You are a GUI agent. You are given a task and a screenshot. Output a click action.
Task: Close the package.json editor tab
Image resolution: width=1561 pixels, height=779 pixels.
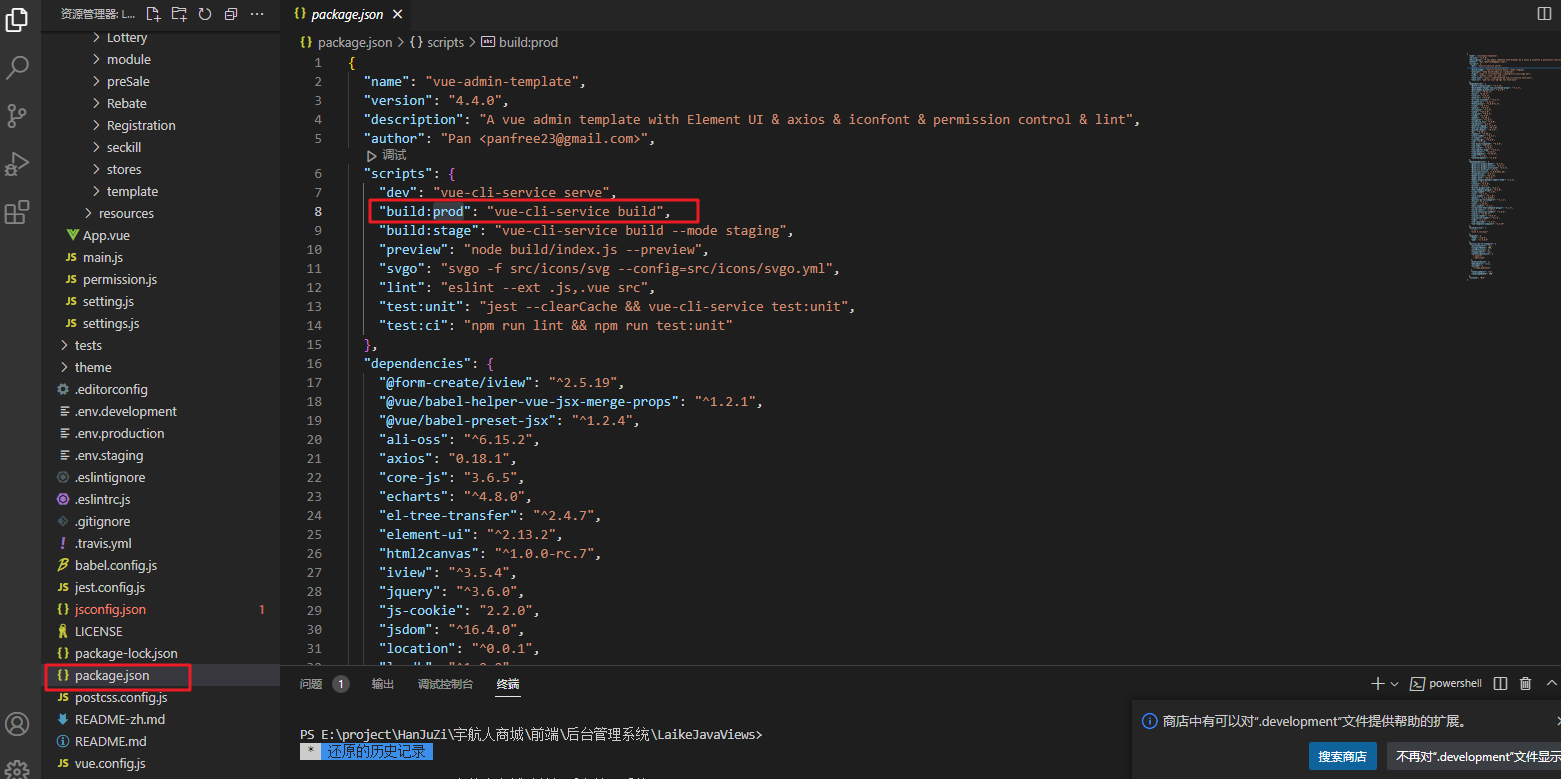pos(398,14)
